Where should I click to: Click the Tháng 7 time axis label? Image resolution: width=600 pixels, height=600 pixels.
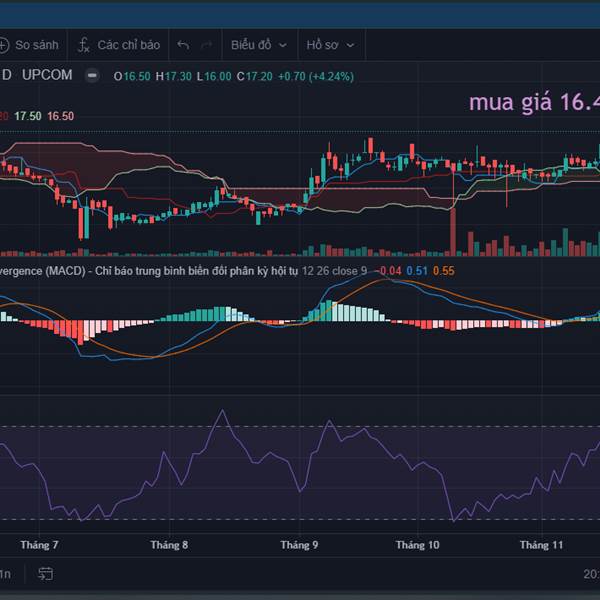pos(39,545)
